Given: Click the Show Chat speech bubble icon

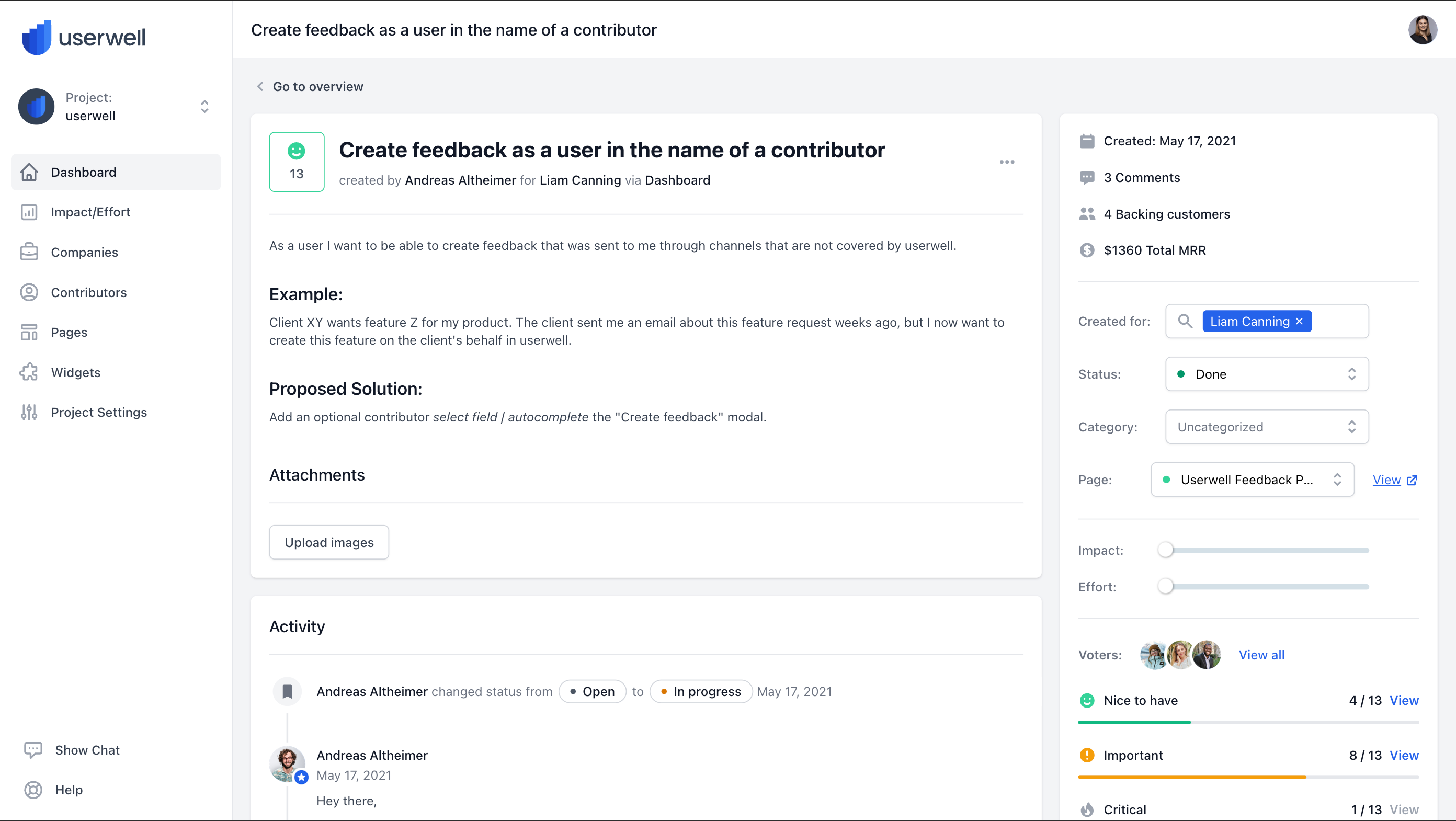Looking at the screenshot, I should click(x=33, y=750).
